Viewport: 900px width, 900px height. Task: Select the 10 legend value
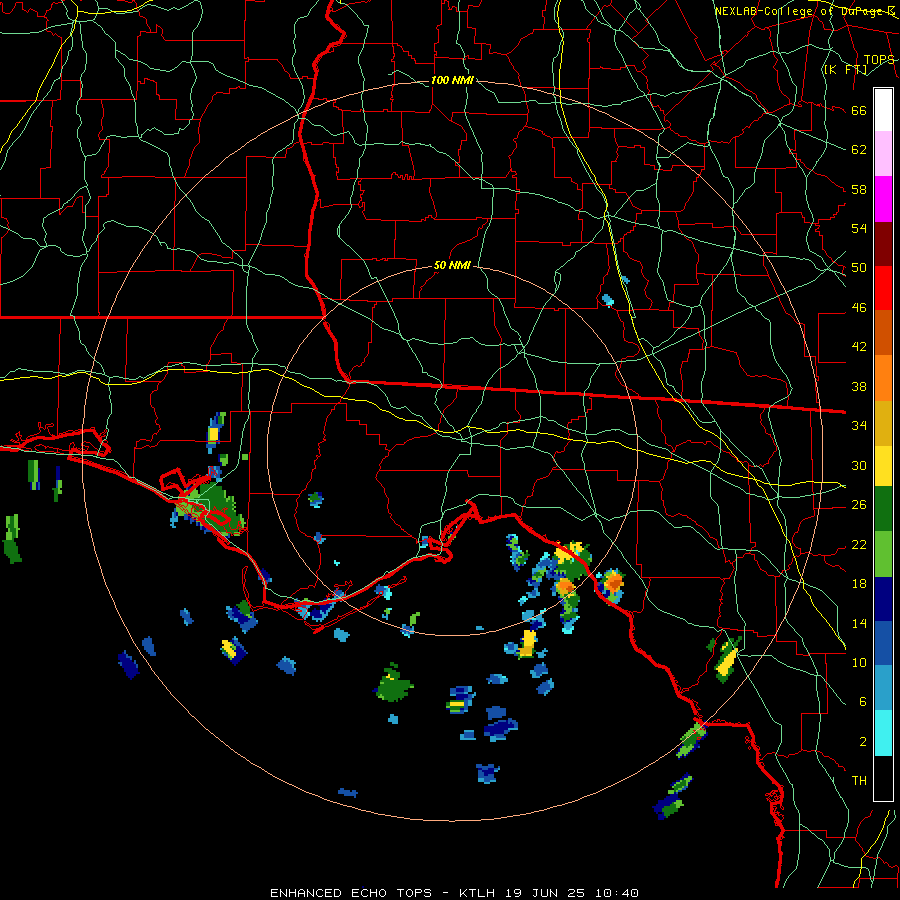[x=859, y=662]
